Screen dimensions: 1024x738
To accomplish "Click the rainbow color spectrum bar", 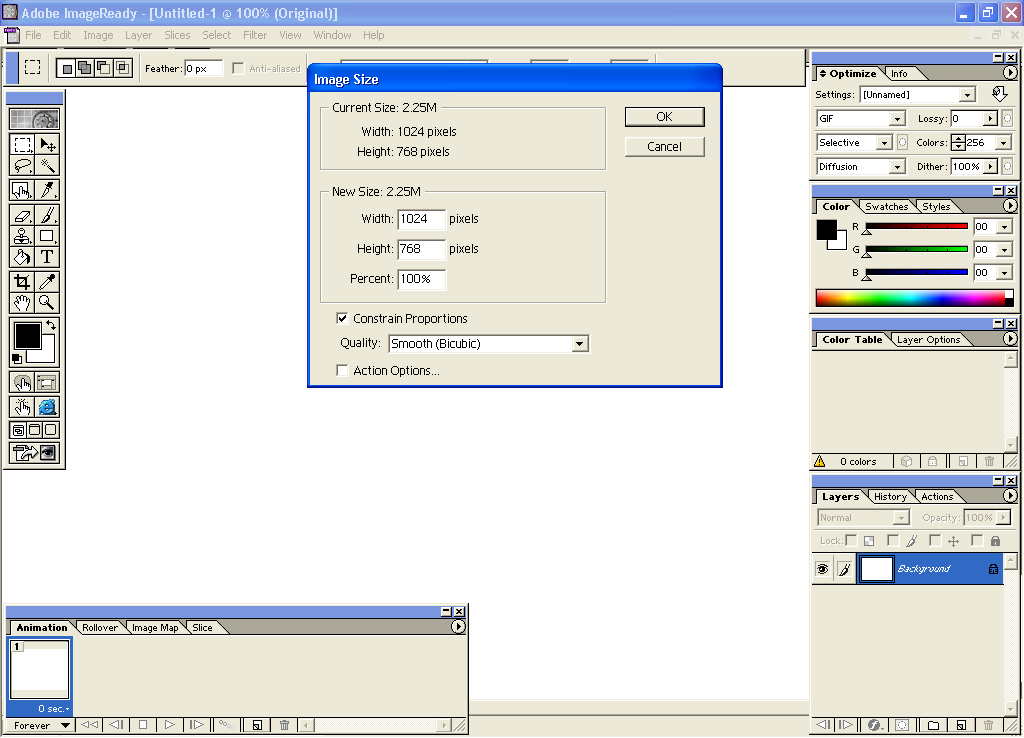I will [910, 298].
